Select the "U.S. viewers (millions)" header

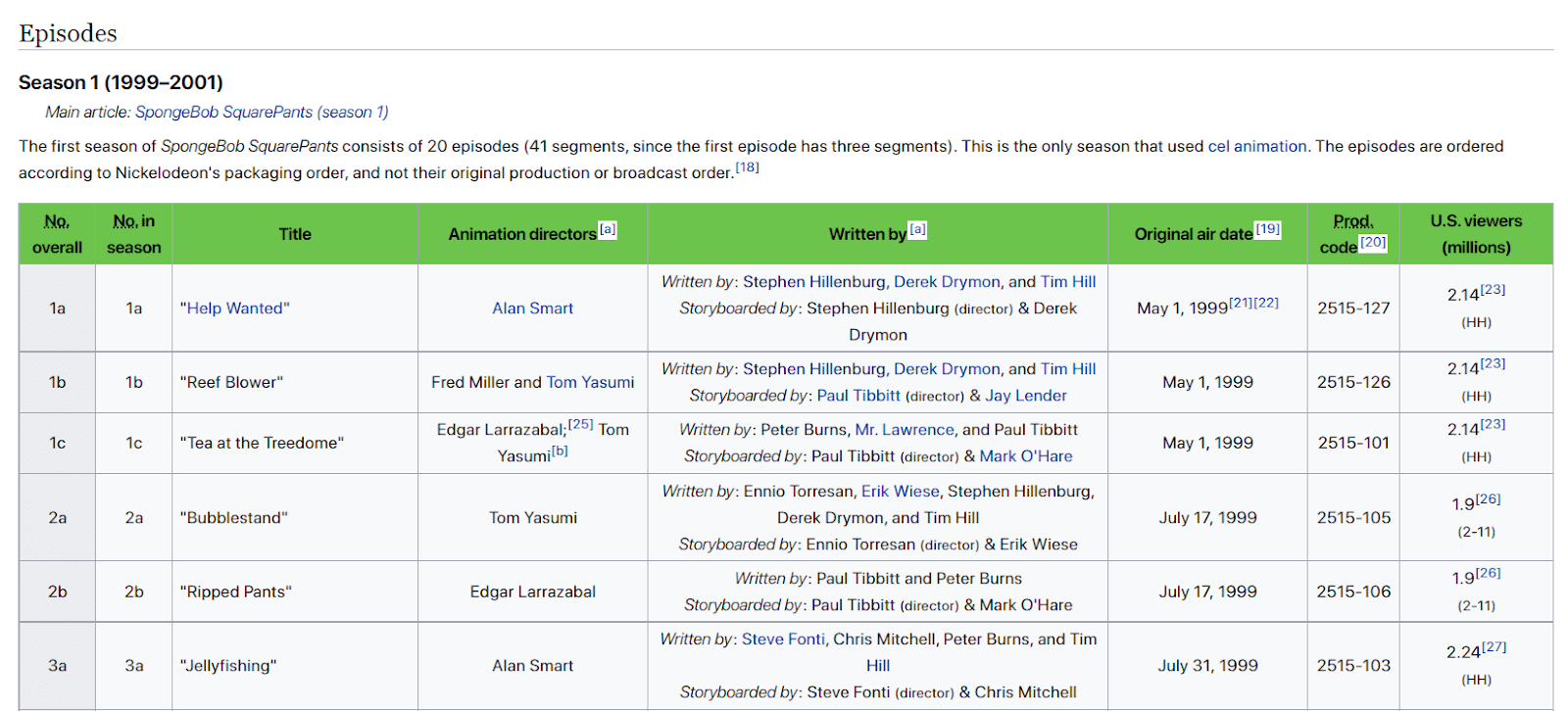[1476, 234]
